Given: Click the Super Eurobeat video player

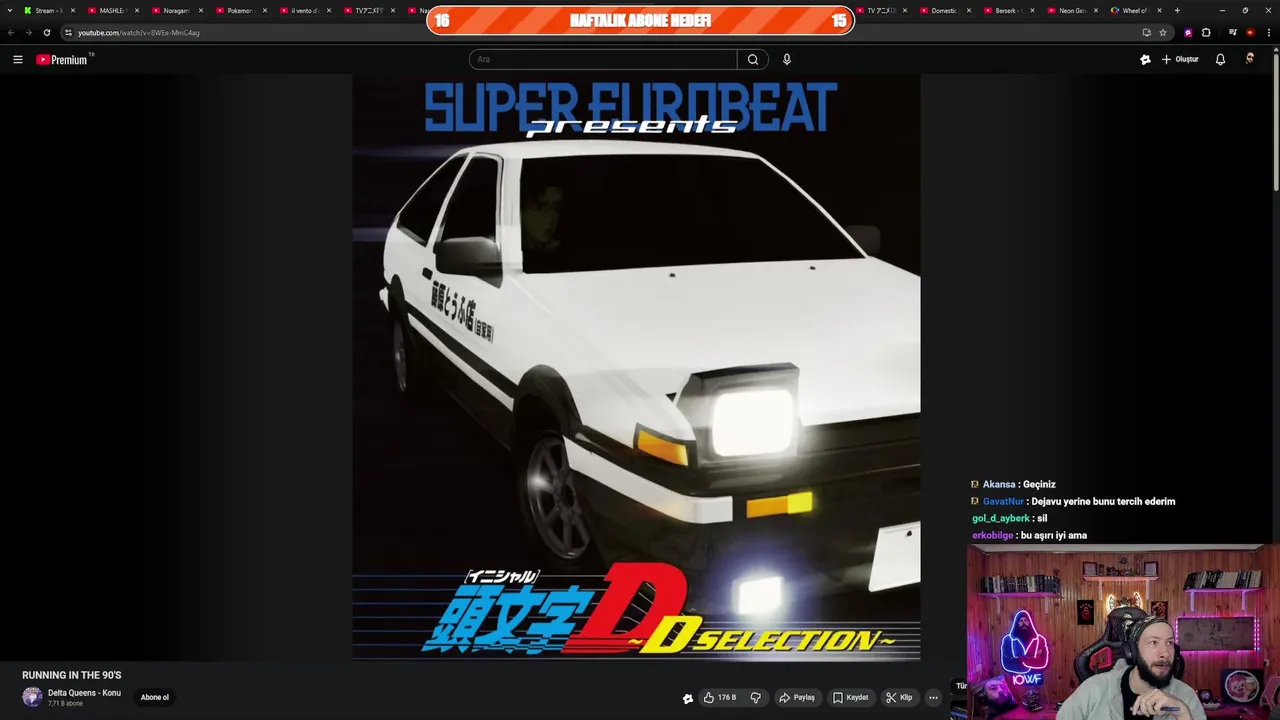Looking at the screenshot, I should (636, 368).
